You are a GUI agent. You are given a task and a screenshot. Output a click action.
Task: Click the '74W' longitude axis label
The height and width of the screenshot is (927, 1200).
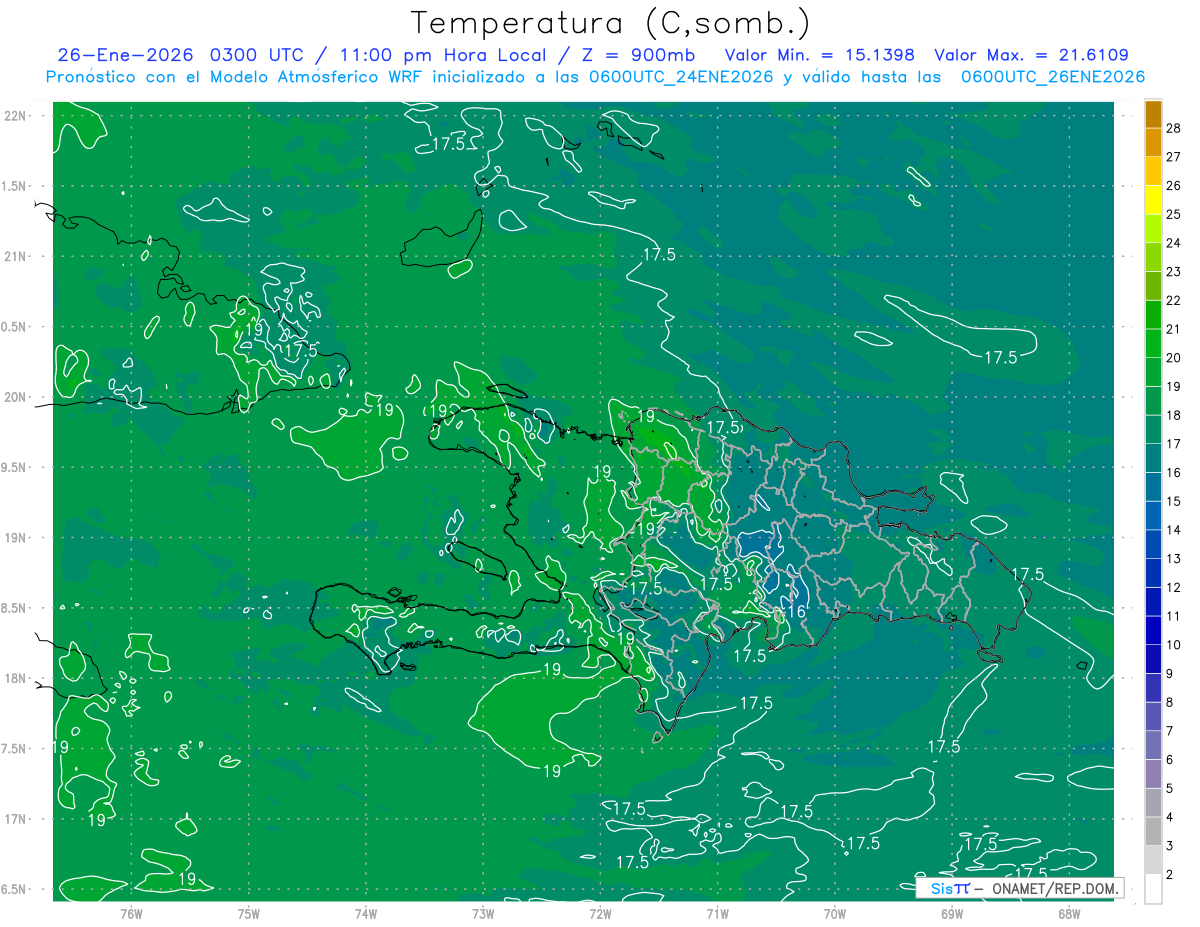(366, 913)
